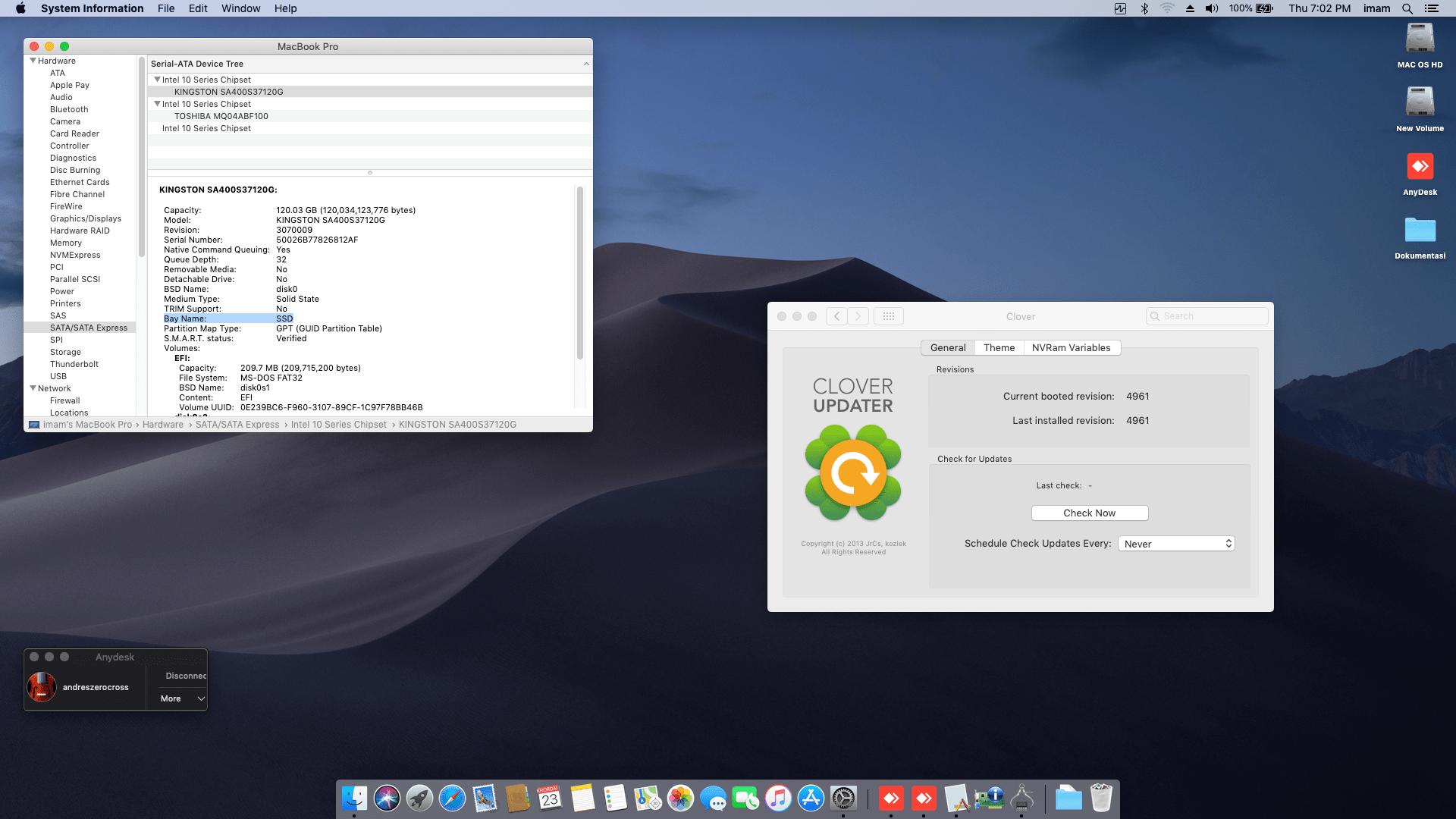Click the sidebar vertical scrollbar
The height and width of the screenshot is (819, 1456).
point(141,156)
